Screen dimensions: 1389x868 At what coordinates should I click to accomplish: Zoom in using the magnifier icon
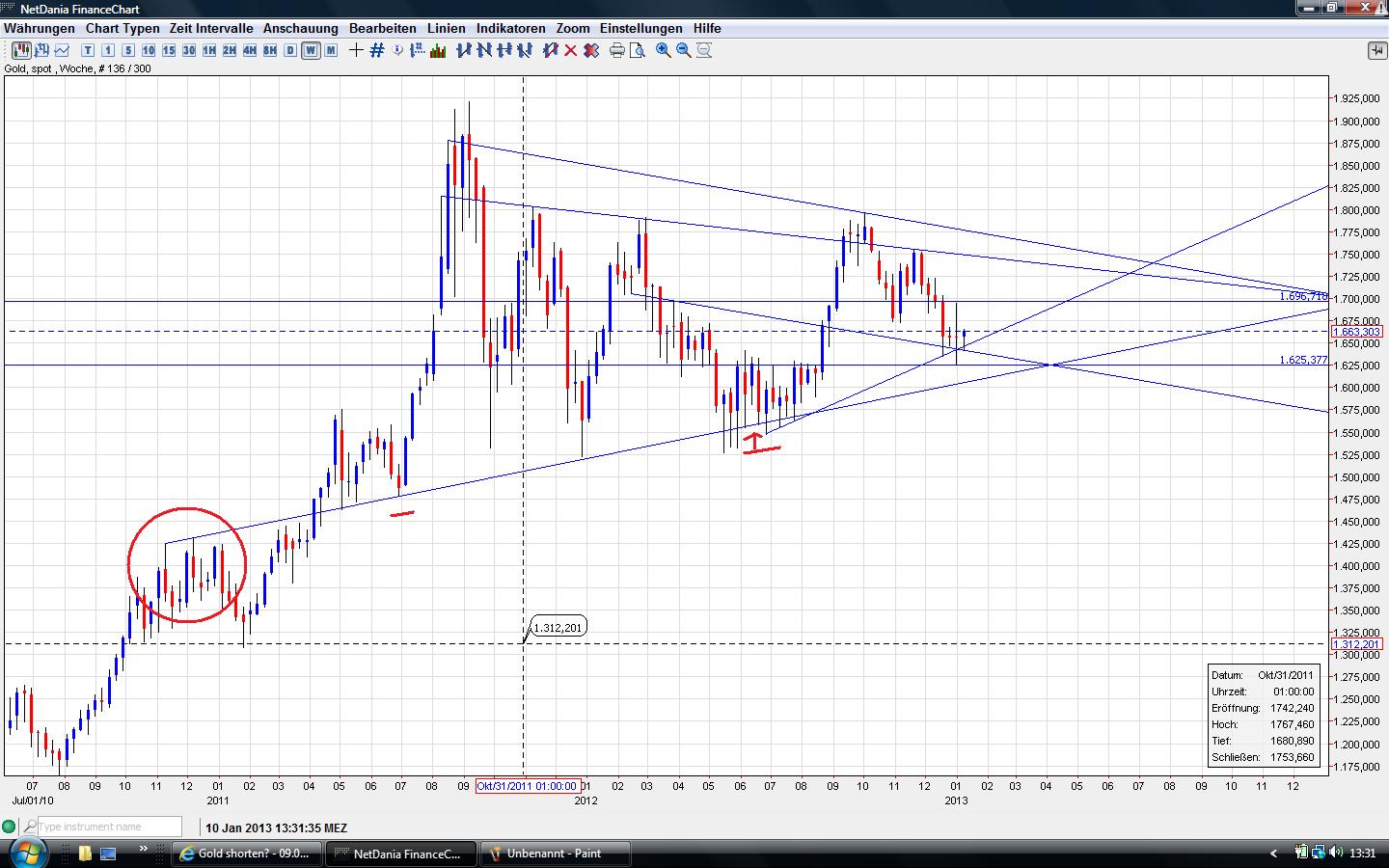pyautogui.click(x=662, y=50)
